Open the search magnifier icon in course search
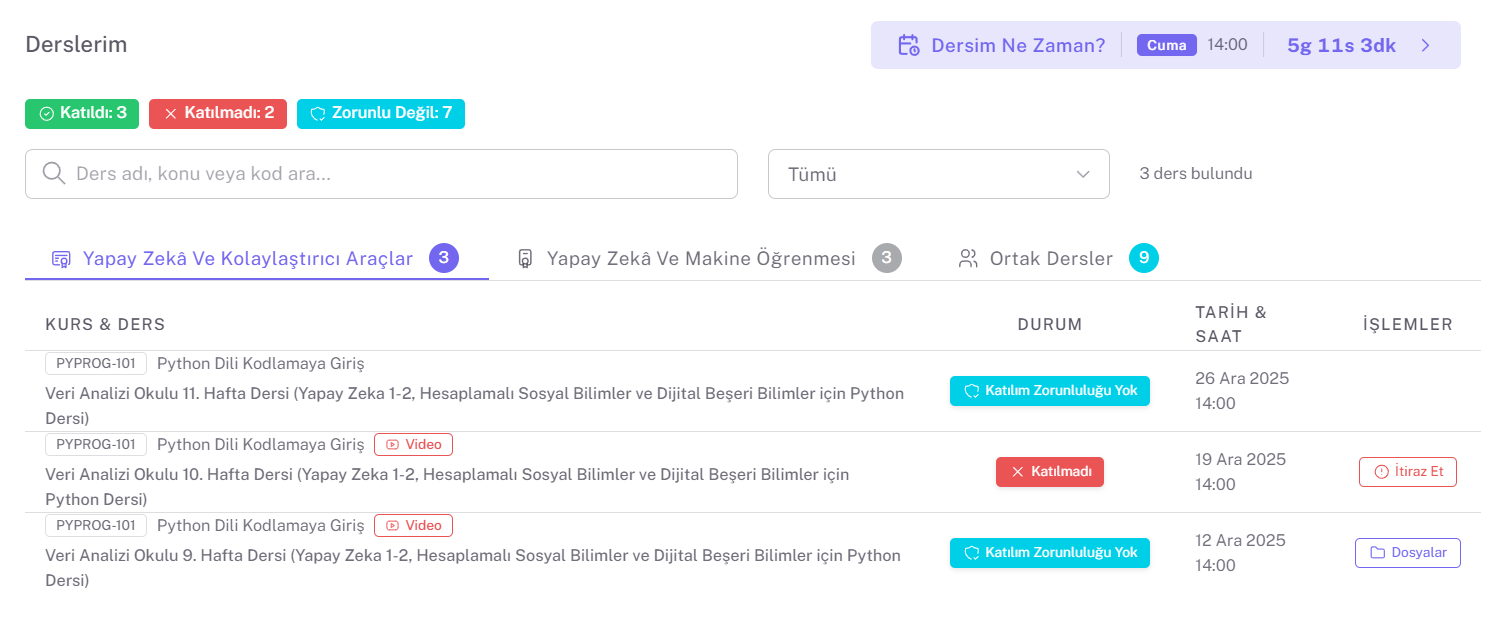 point(54,173)
